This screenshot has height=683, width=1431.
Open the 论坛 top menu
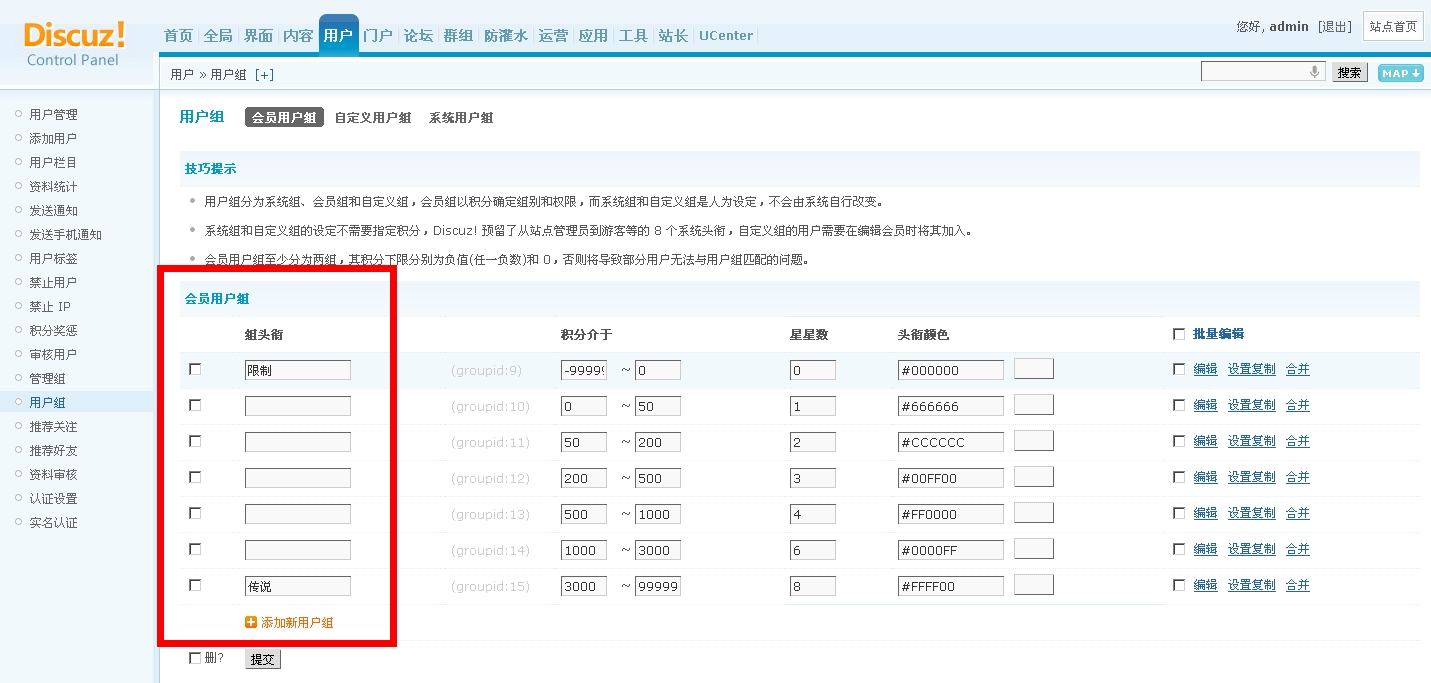(418, 35)
